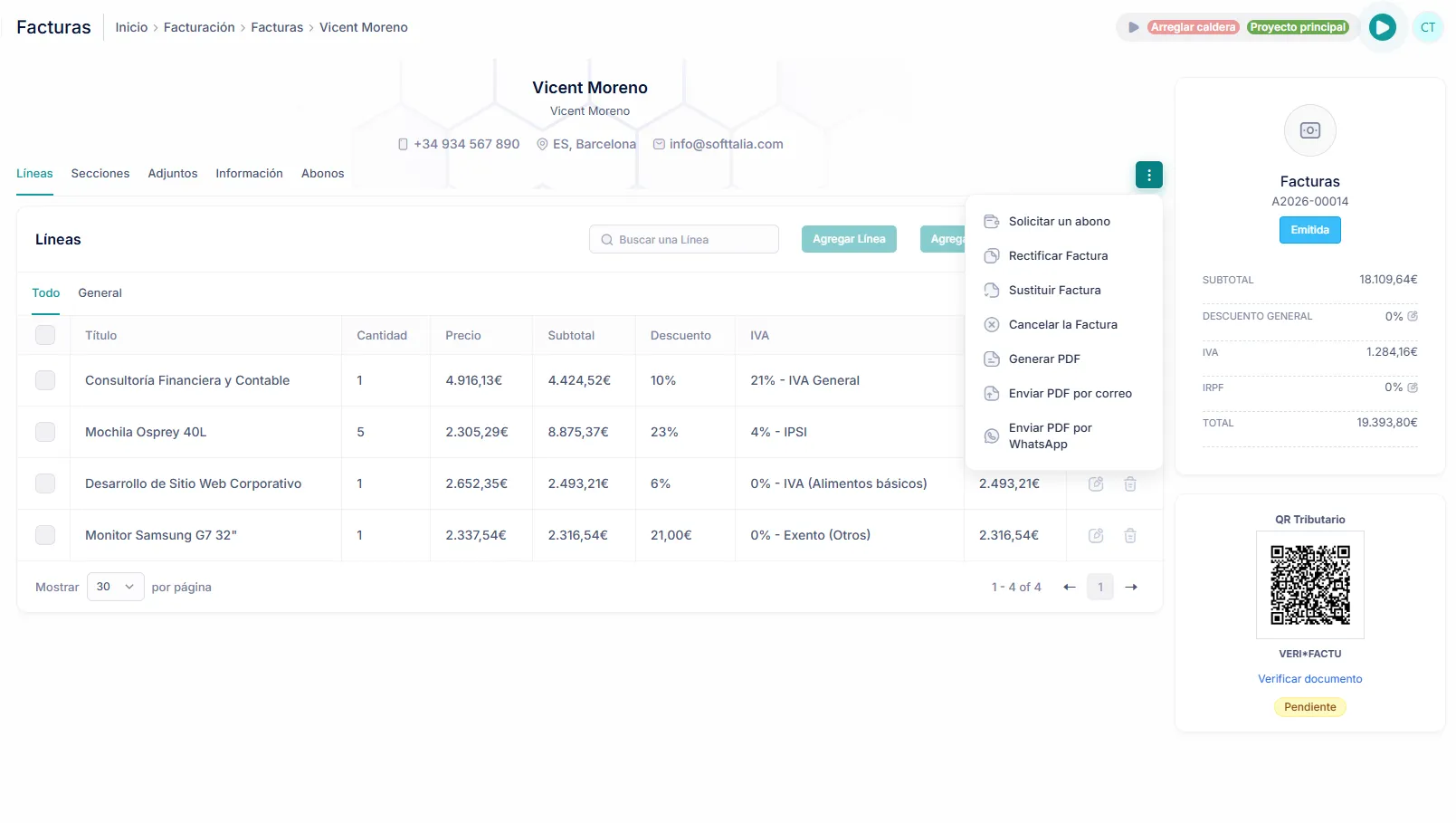
Task: Switch to the Adjuntos tab
Action: point(172,174)
